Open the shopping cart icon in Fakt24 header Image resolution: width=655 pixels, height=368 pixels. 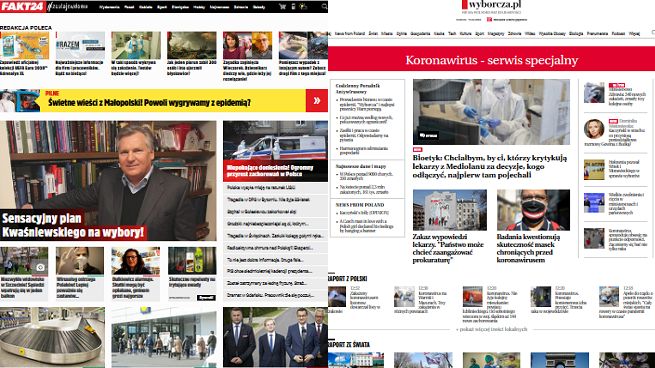click(x=282, y=7)
